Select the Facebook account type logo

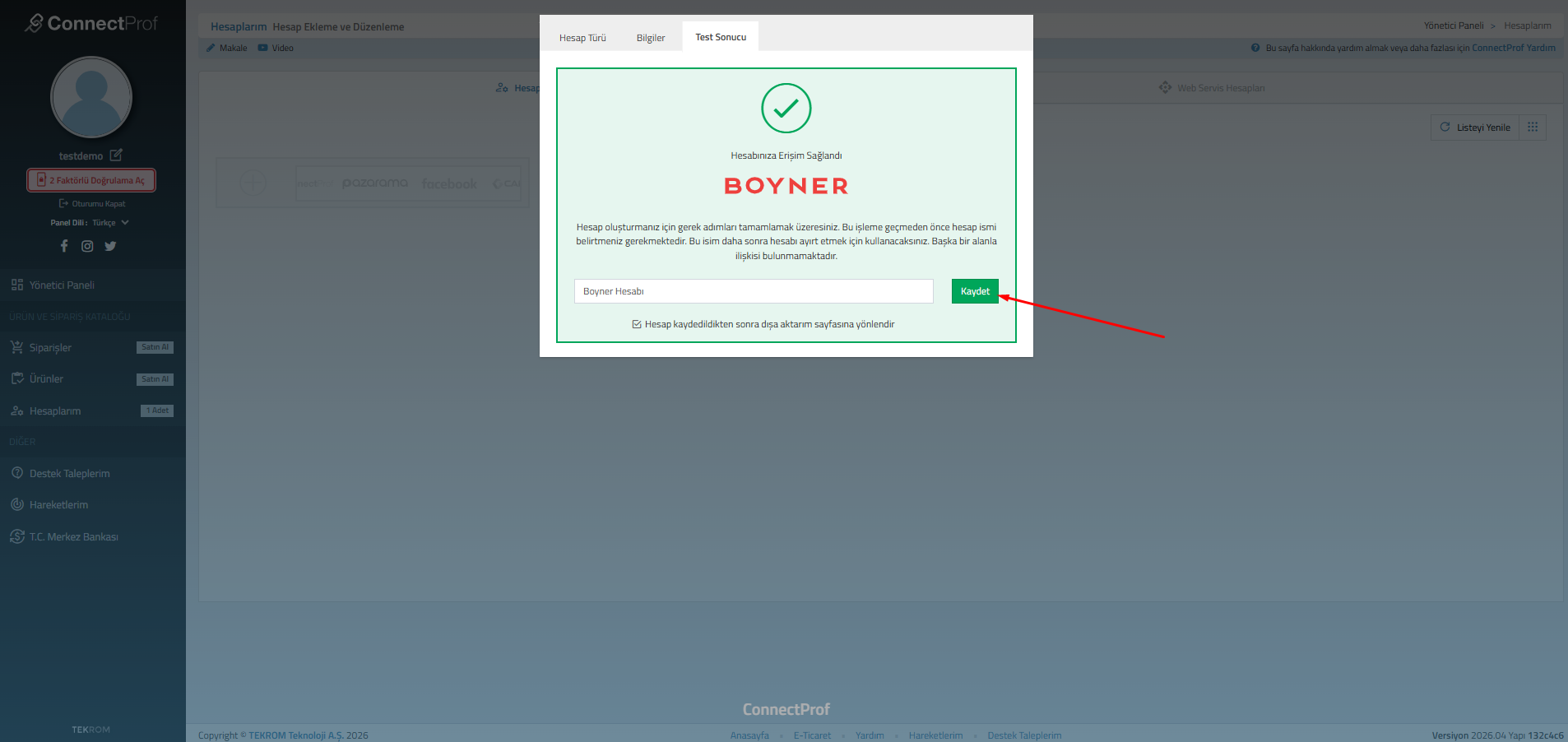coord(449,183)
